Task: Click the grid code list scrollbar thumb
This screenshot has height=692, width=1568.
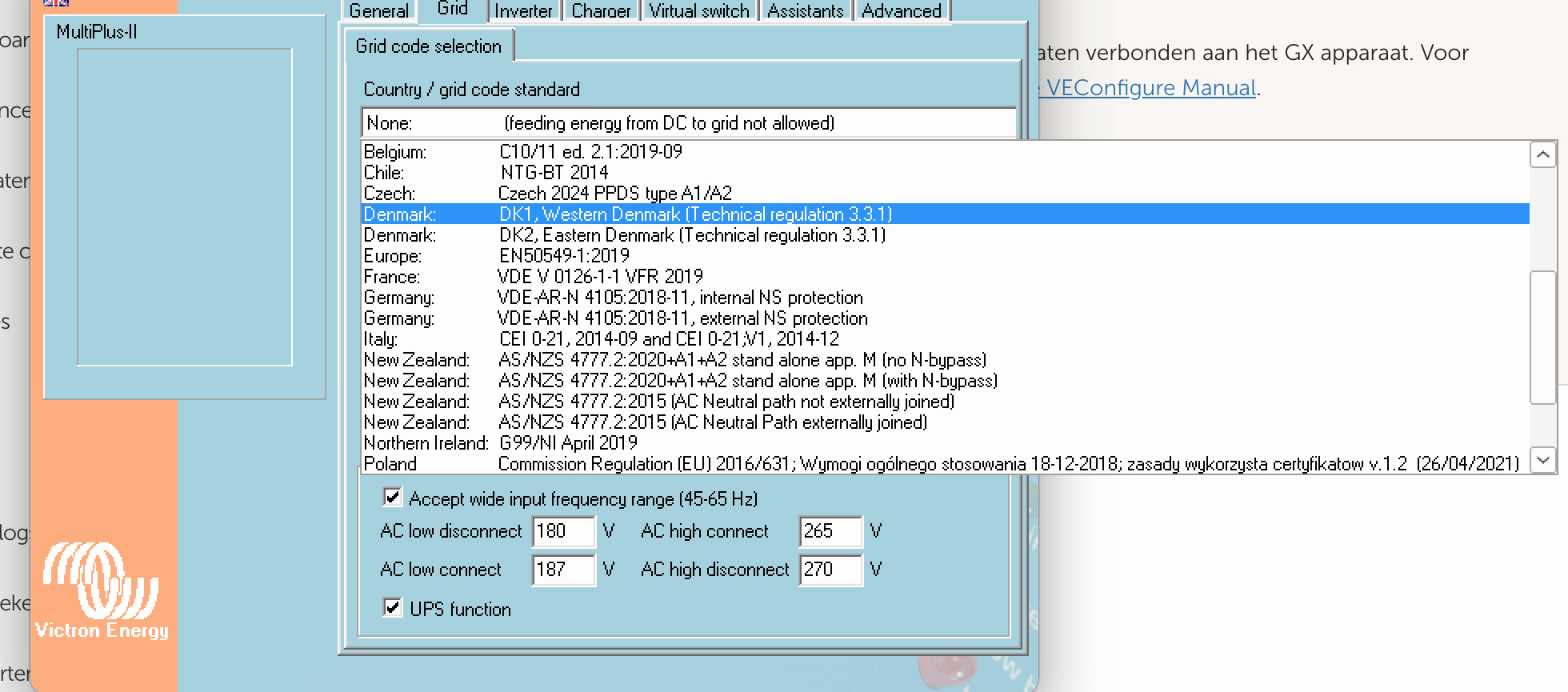Action: point(1542,338)
